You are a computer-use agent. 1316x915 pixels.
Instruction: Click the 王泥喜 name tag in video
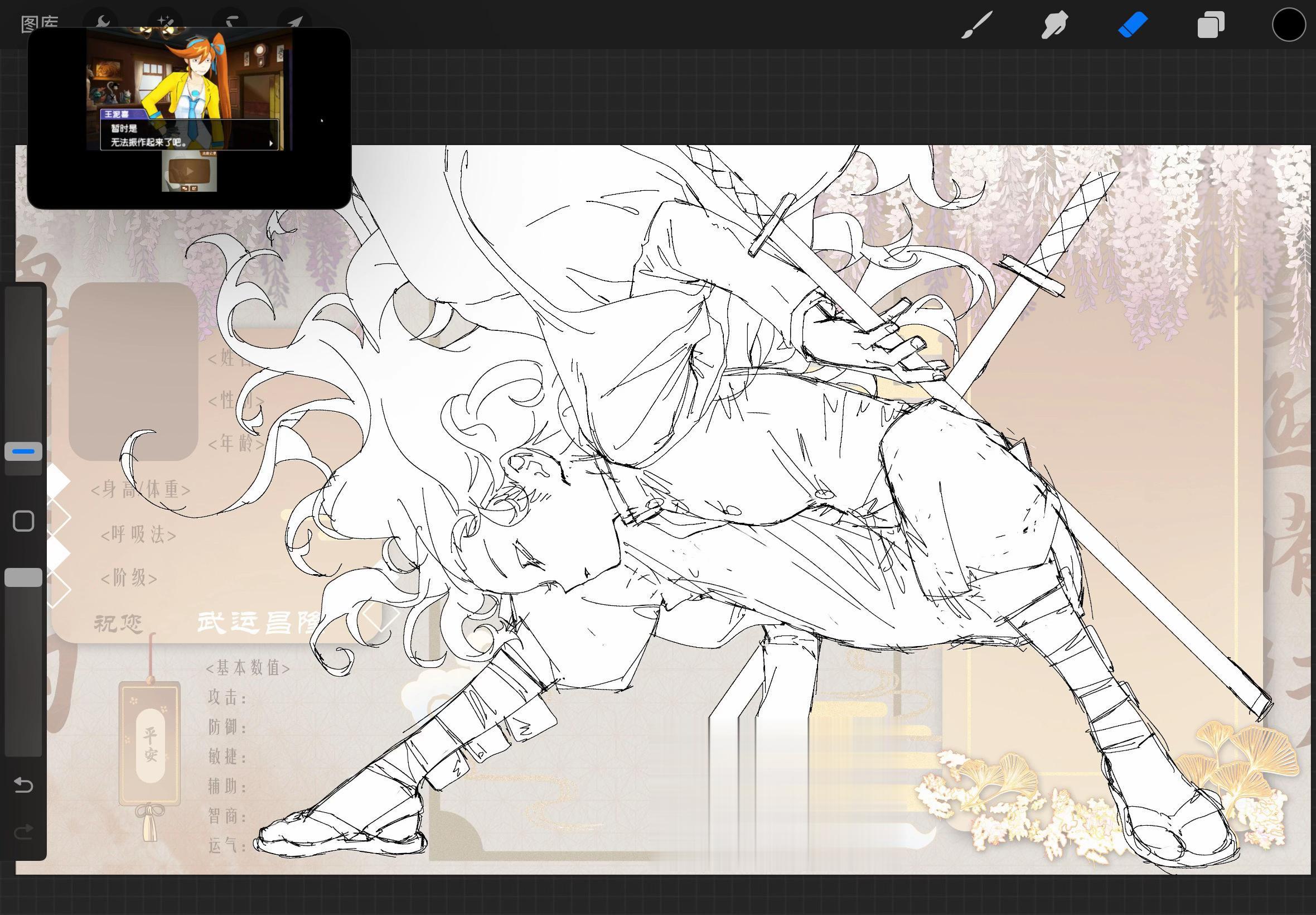click(x=117, y=115)
